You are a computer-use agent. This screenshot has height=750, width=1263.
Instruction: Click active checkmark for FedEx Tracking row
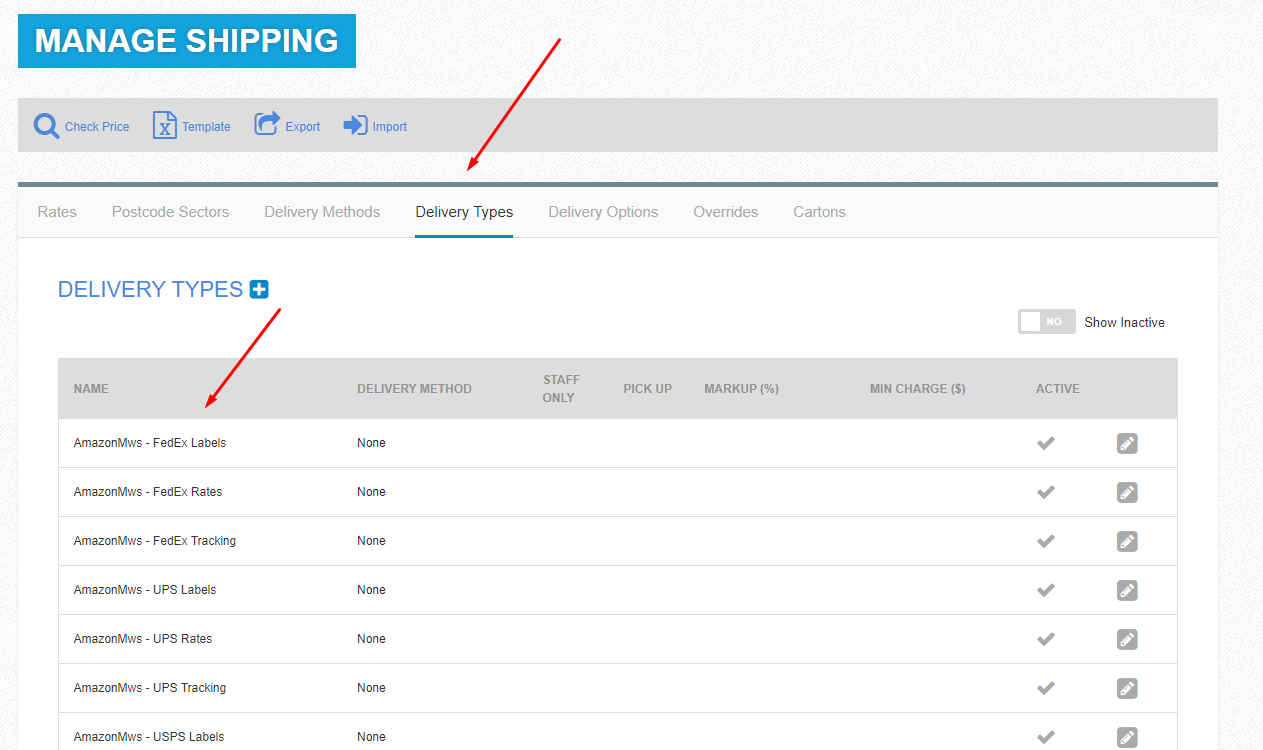pyautogui.click(x=1046, y=541)
